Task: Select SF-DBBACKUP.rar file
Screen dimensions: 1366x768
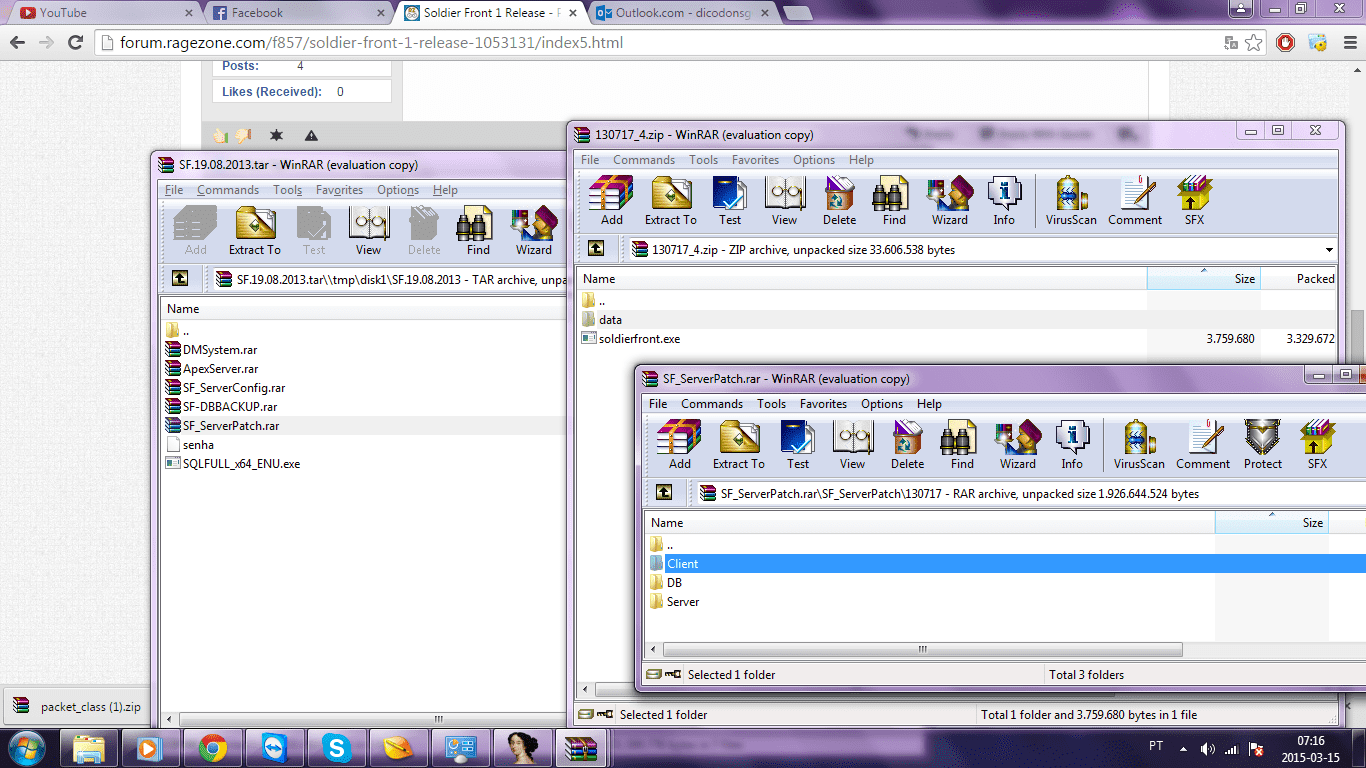Action: click(x=221, y=407)
